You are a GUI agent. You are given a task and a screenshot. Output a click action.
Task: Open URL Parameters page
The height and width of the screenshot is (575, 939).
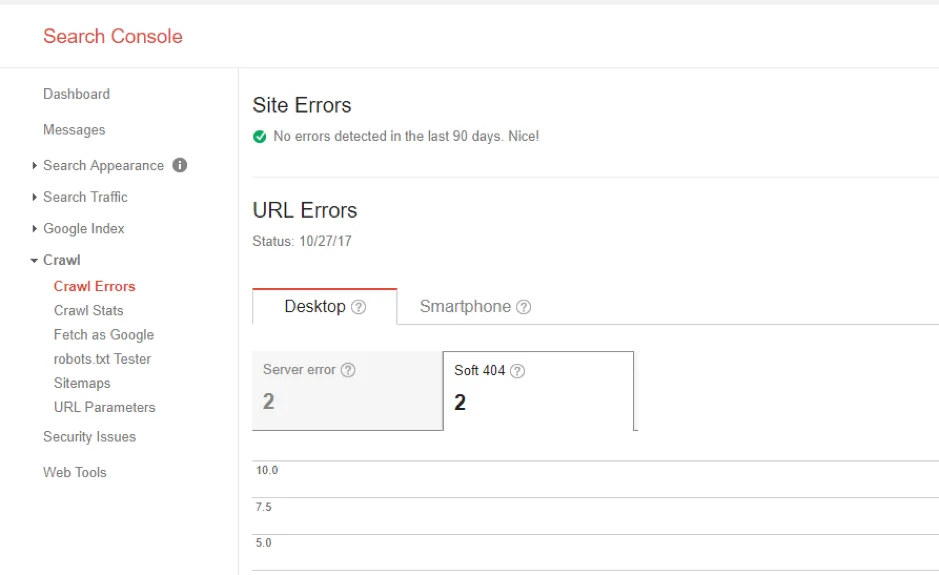tap(105, 407)
